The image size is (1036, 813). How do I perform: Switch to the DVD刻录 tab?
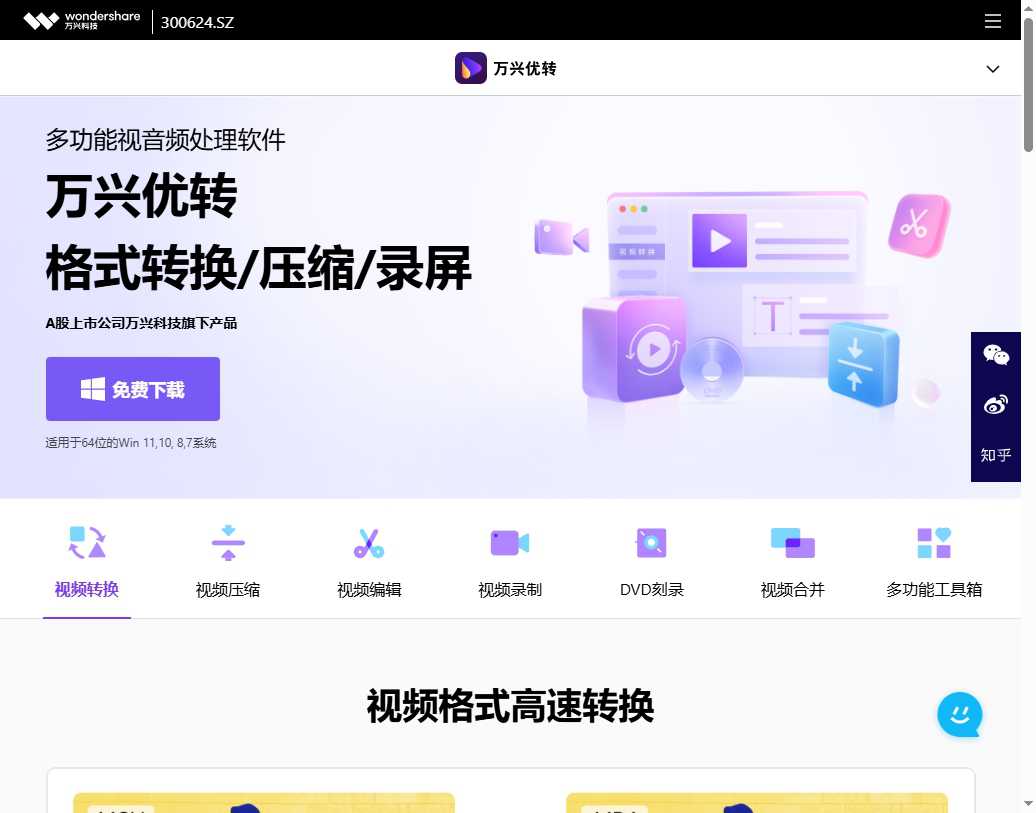coord(650,589)
